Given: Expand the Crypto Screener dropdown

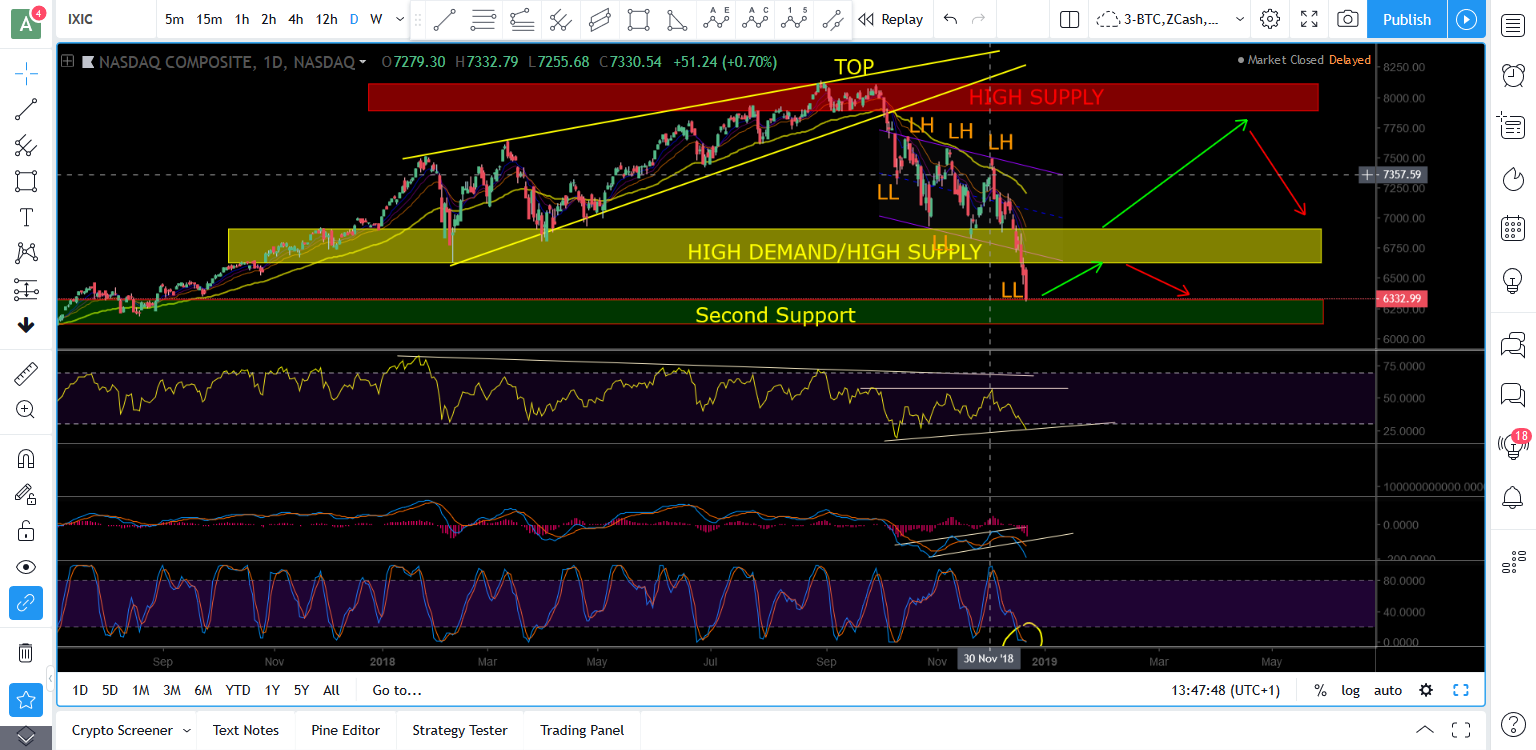Looking at the screenshot, I should 182,731.
